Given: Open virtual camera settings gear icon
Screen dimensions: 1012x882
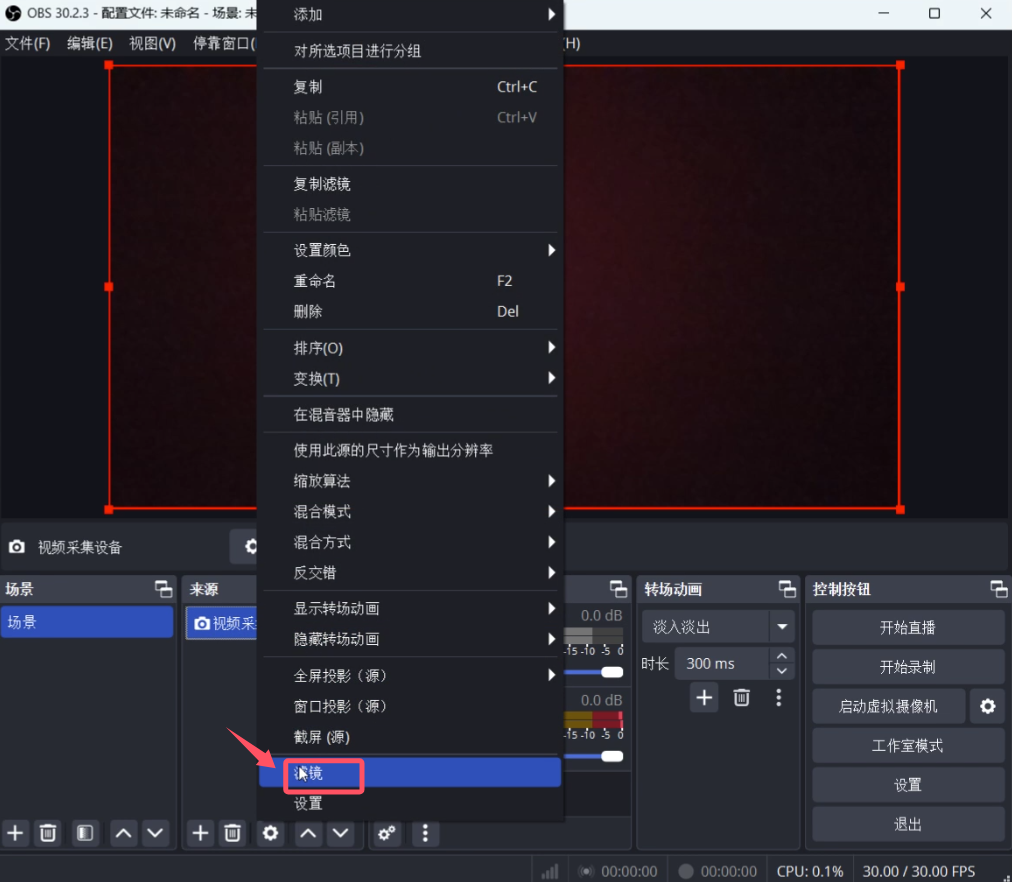Looking at the screenshot, I should [x=987, y=706].
